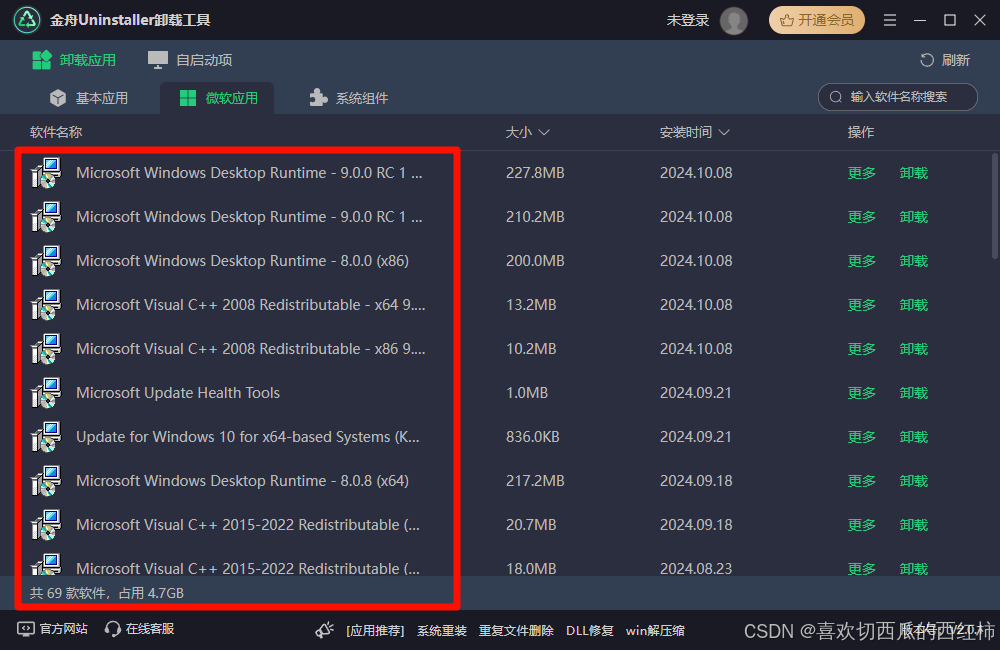Click the 软件名称 column header

point(56,132)
